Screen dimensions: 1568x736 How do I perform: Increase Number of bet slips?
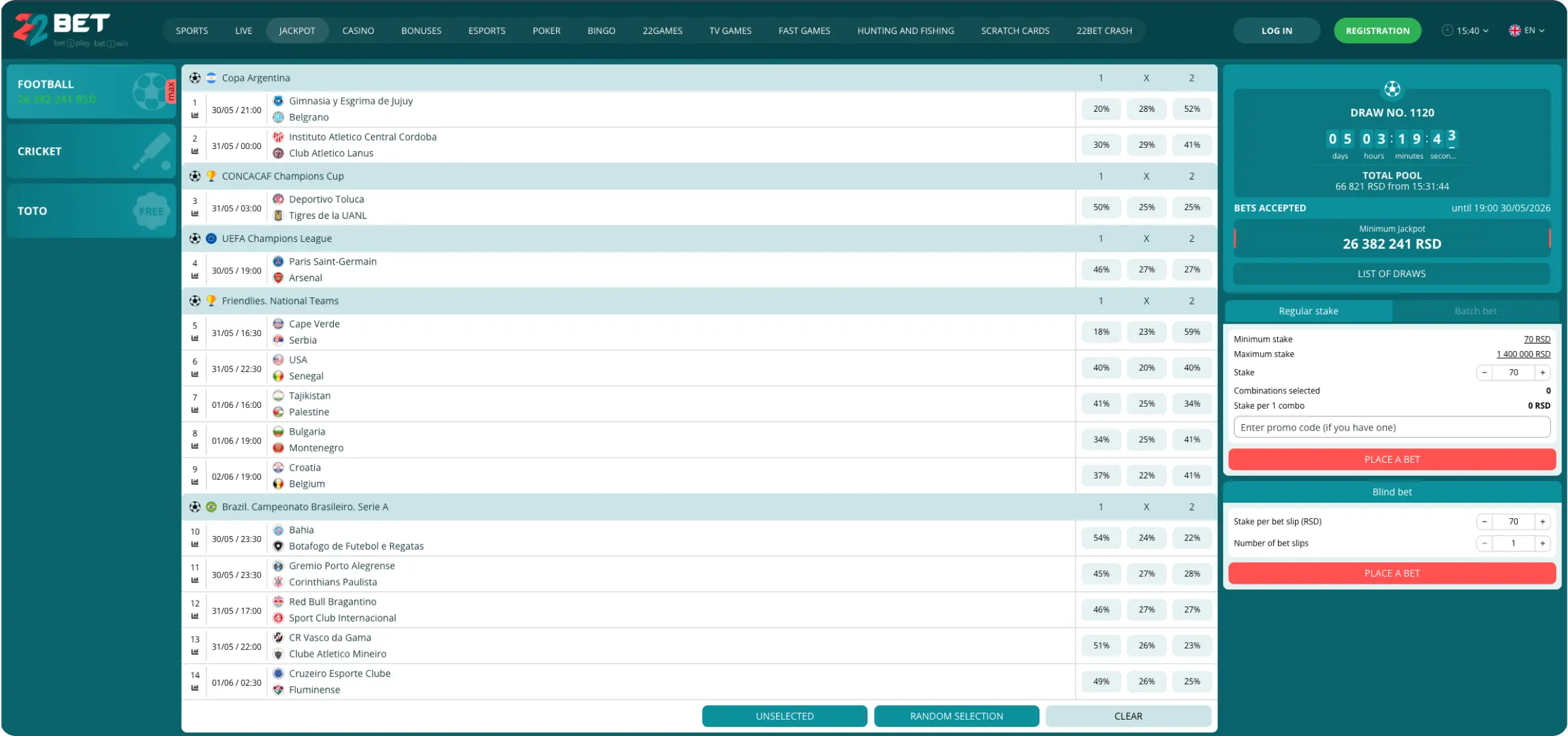point(1543,543)
